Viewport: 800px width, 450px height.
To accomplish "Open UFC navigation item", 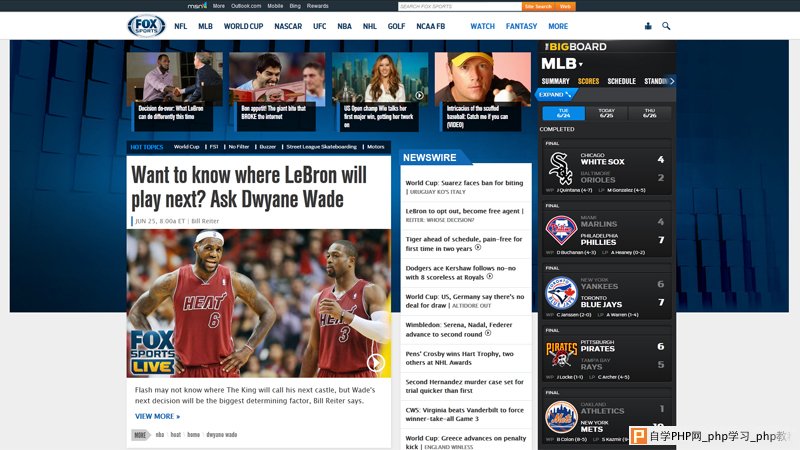I will click(319, 26).
